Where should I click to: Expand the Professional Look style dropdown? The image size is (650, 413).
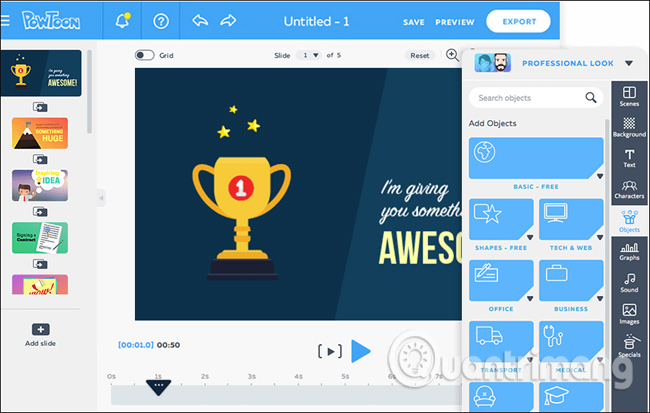[x=629, y=63]
